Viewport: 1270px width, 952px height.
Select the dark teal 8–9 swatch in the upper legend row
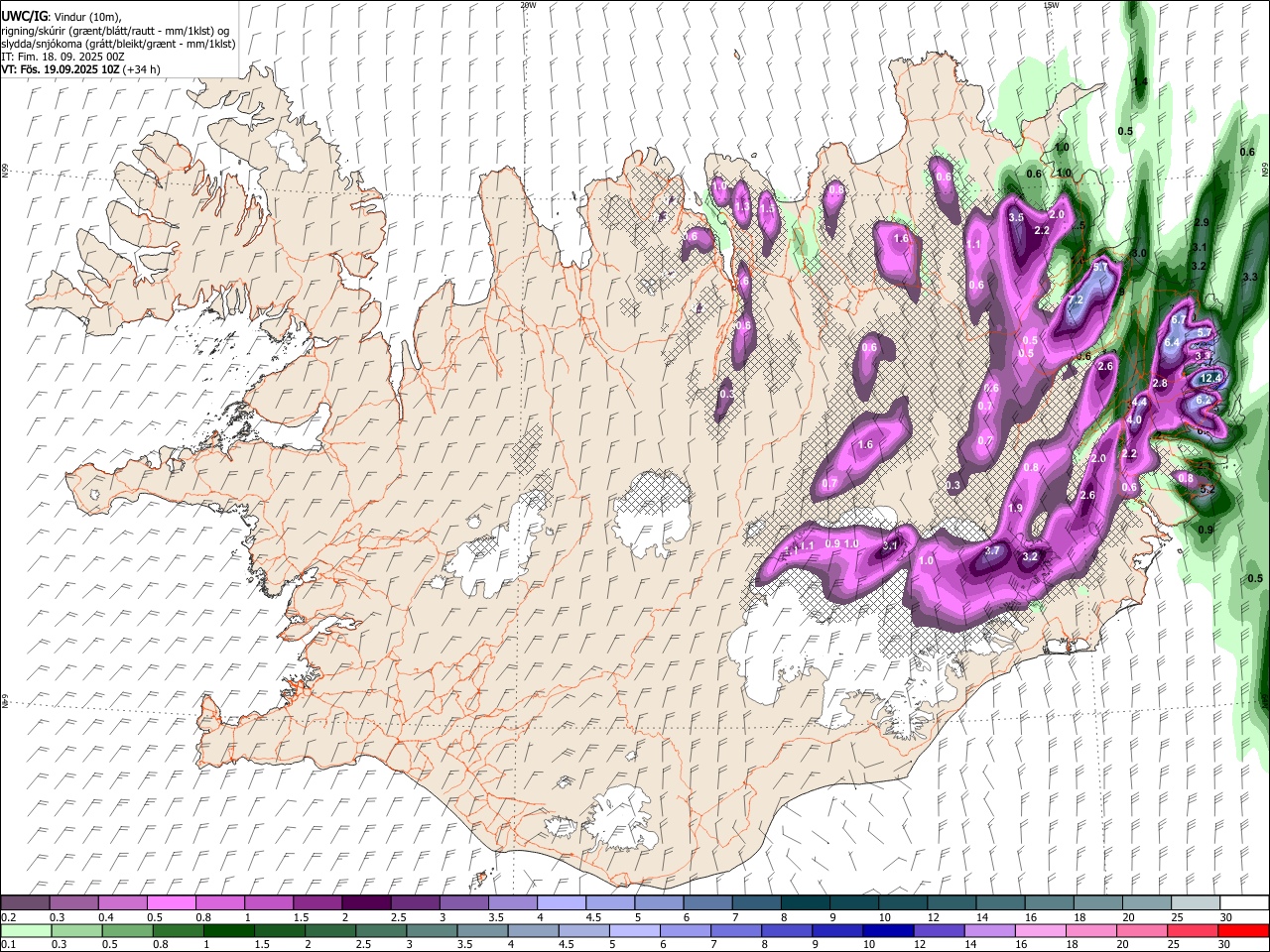coord(805,902)
